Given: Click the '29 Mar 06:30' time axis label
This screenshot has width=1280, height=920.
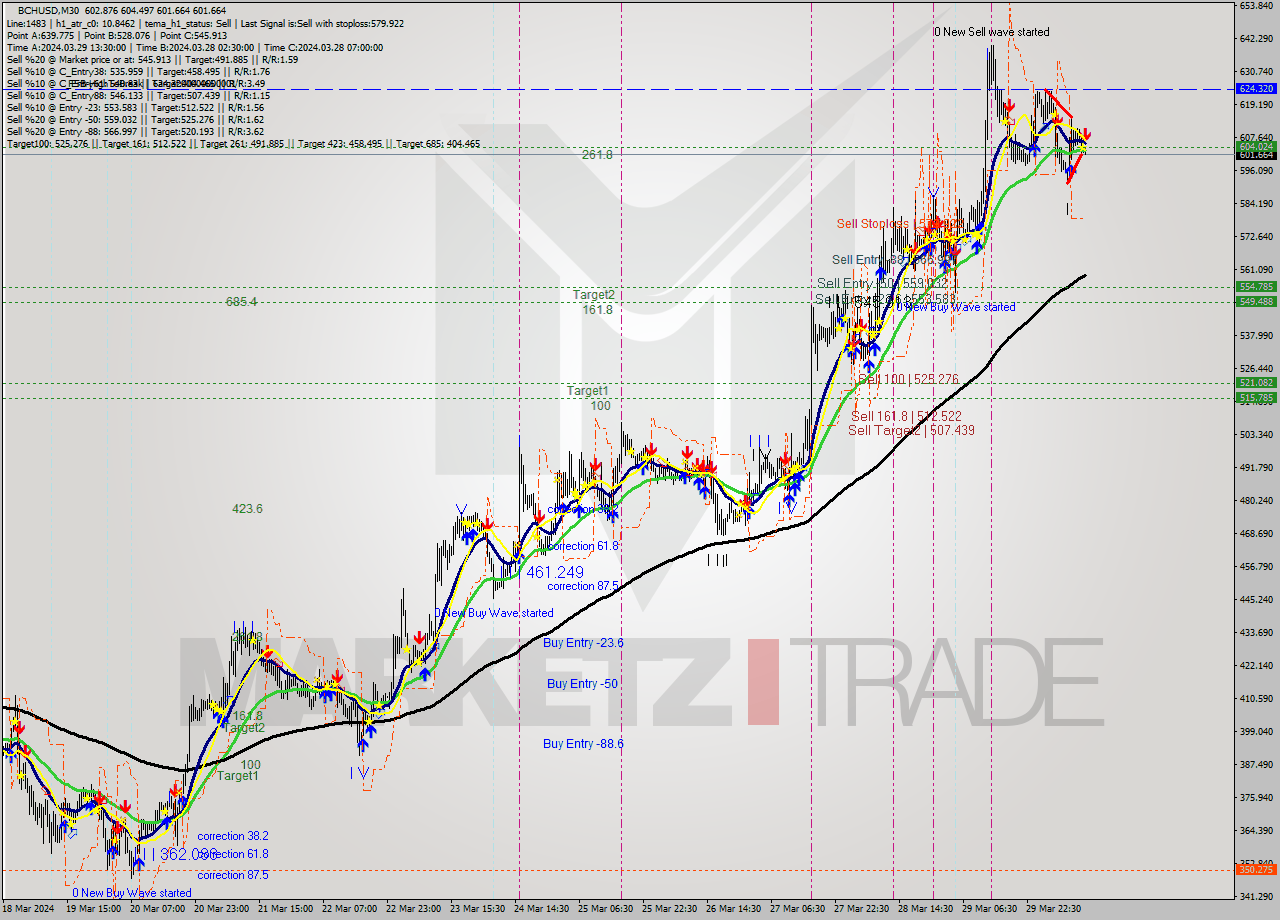Looking at the screenshot, I should tap(990, 909).
